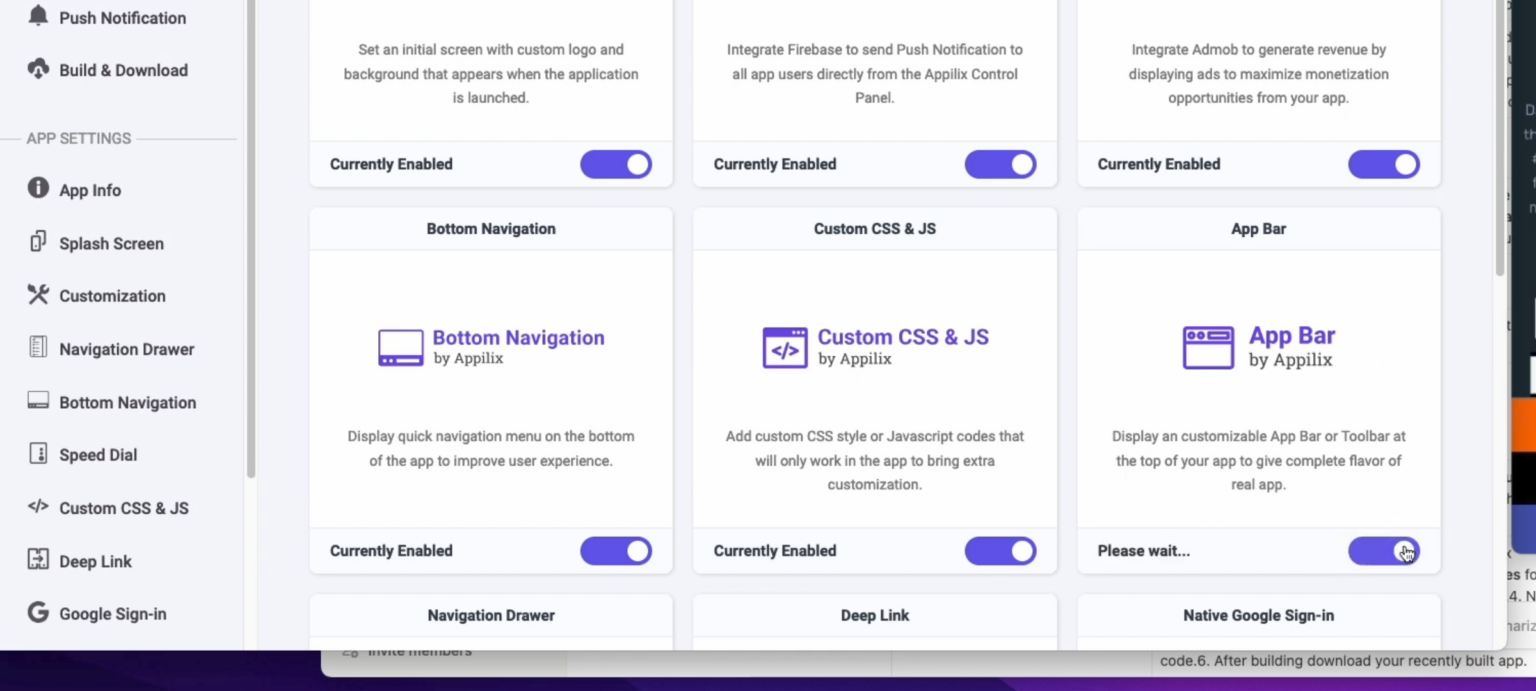Toggle off Custom CSS & JS
The height and width of the screenshot is (691, 1536).
click(1000, 551)
